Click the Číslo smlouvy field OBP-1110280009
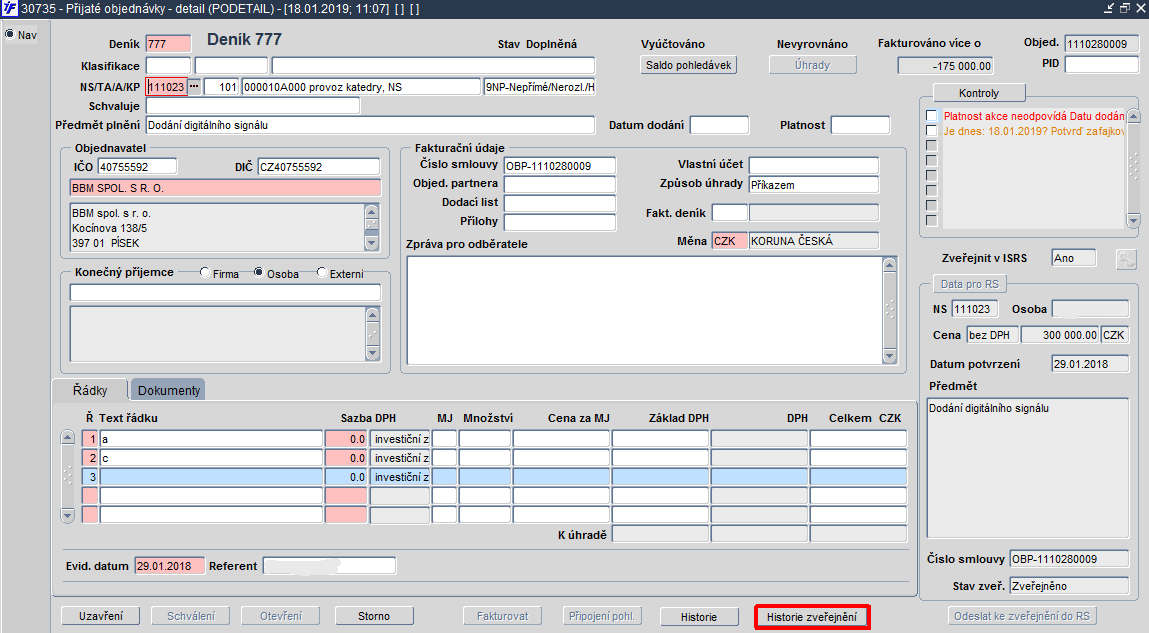Viewport: 1149px width, 633px height. coord(560,166)
